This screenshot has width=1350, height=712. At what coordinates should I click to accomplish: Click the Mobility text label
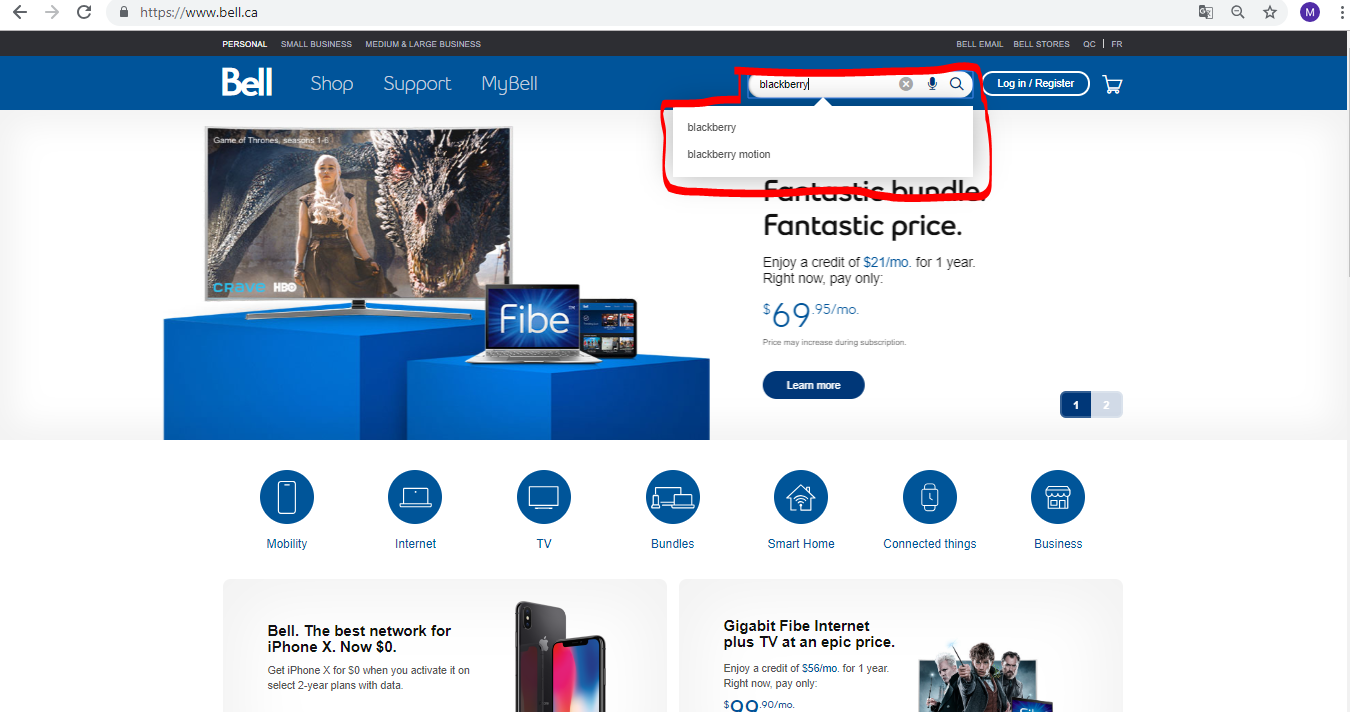point(287,544)
